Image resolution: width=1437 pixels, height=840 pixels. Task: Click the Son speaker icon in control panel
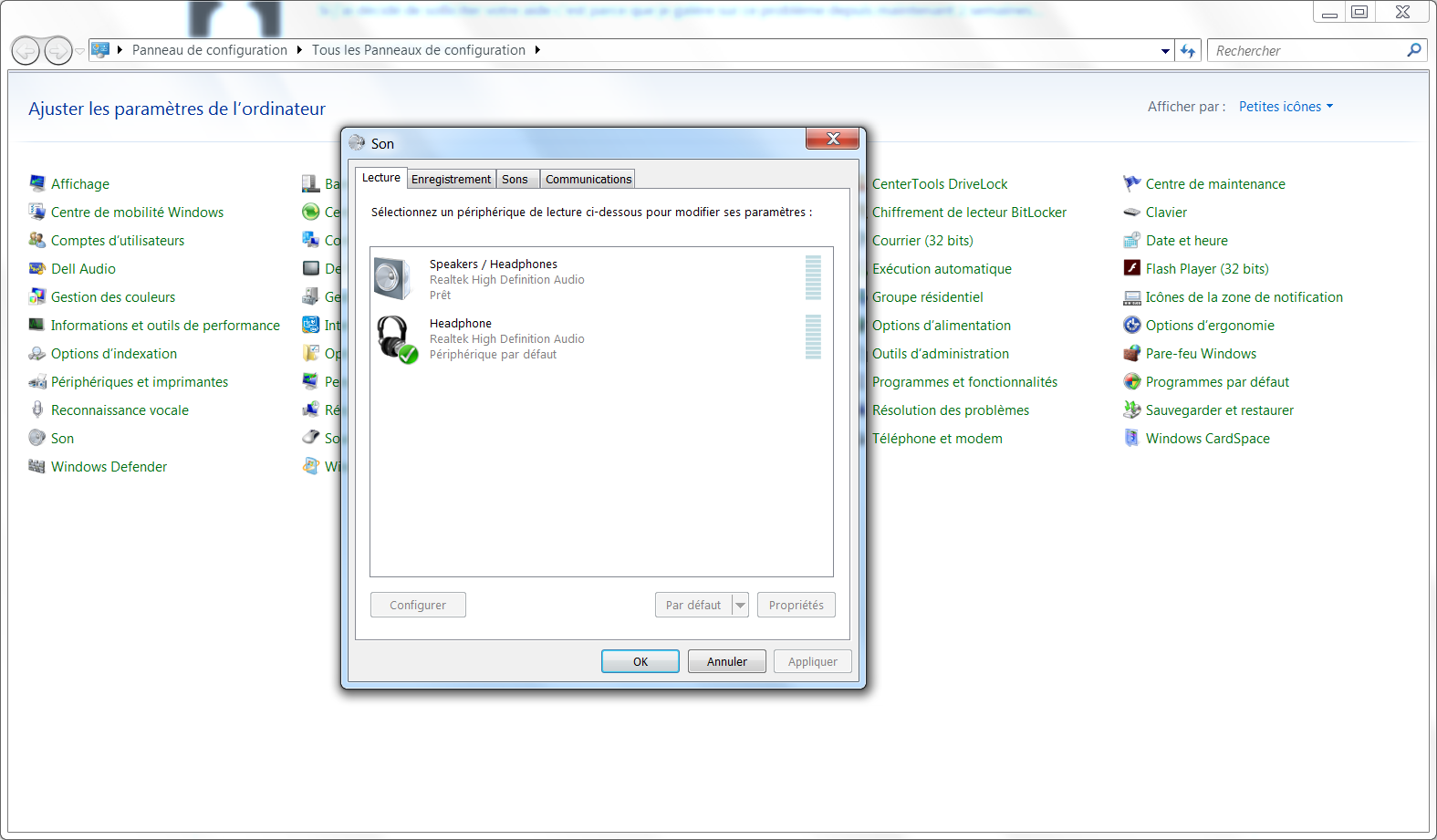[36, 438]
